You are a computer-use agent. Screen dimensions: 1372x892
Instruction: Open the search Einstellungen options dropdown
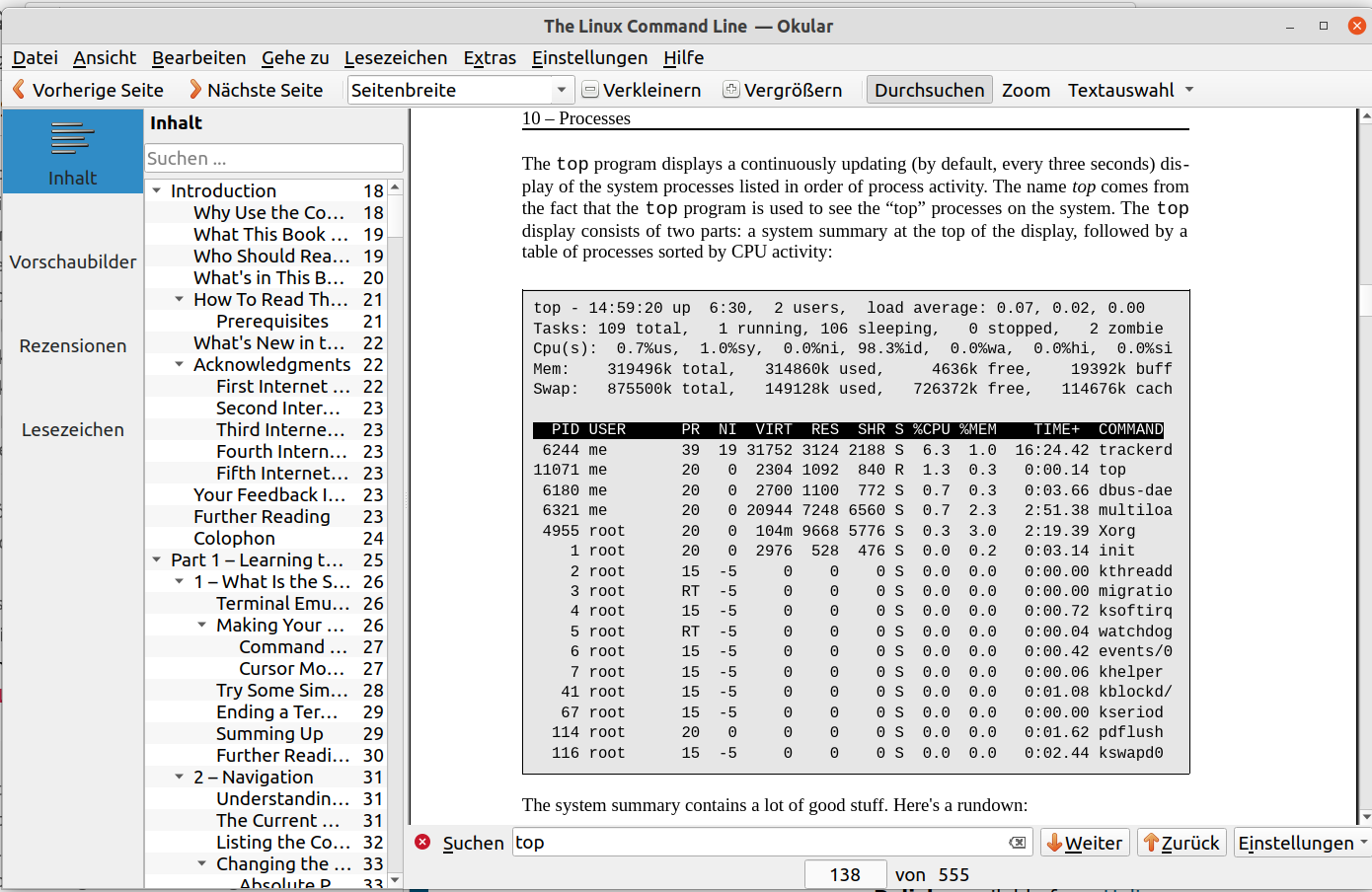click(x=1302, y=843)
